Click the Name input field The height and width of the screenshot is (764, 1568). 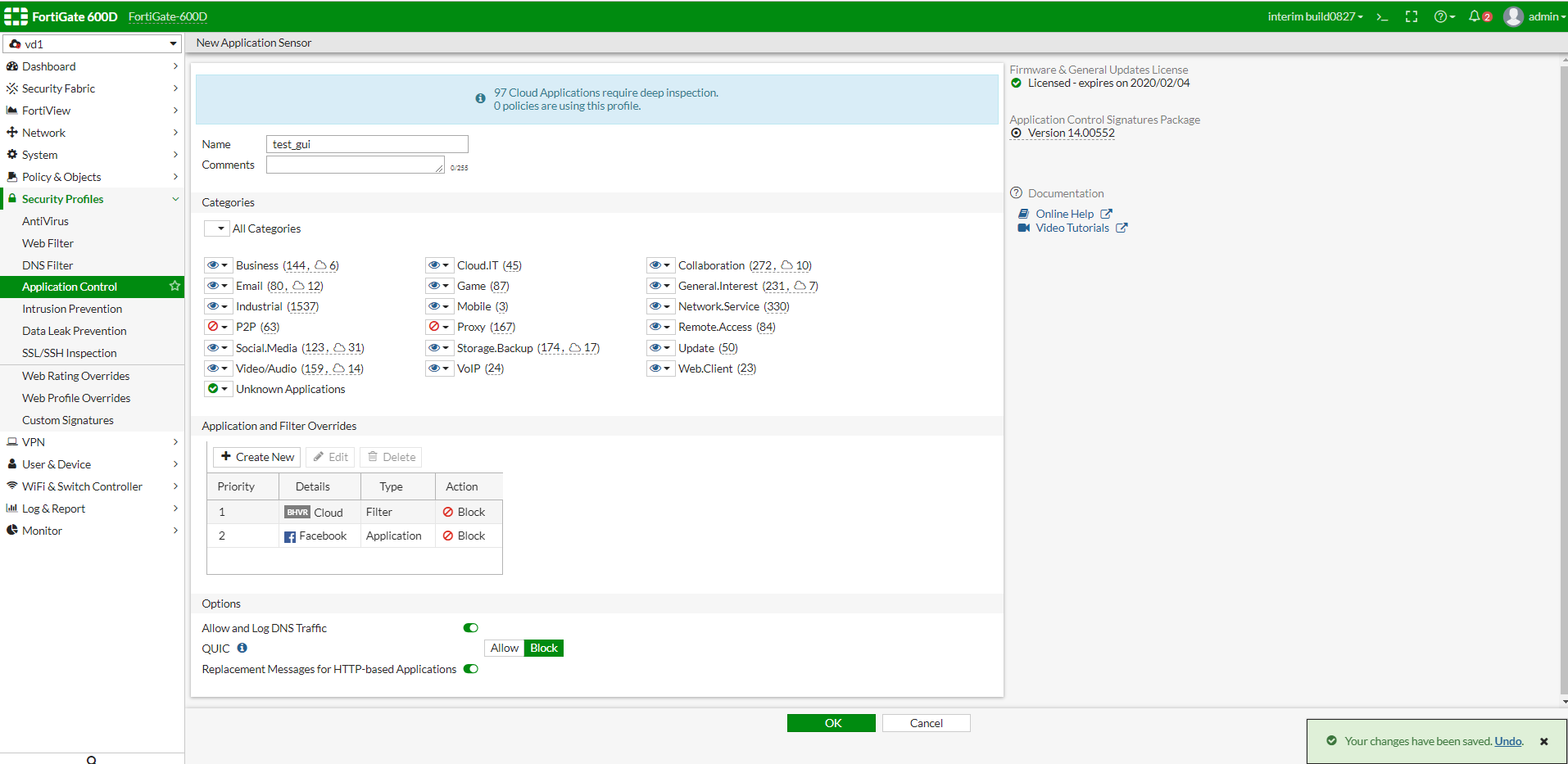tap(367, 144)
